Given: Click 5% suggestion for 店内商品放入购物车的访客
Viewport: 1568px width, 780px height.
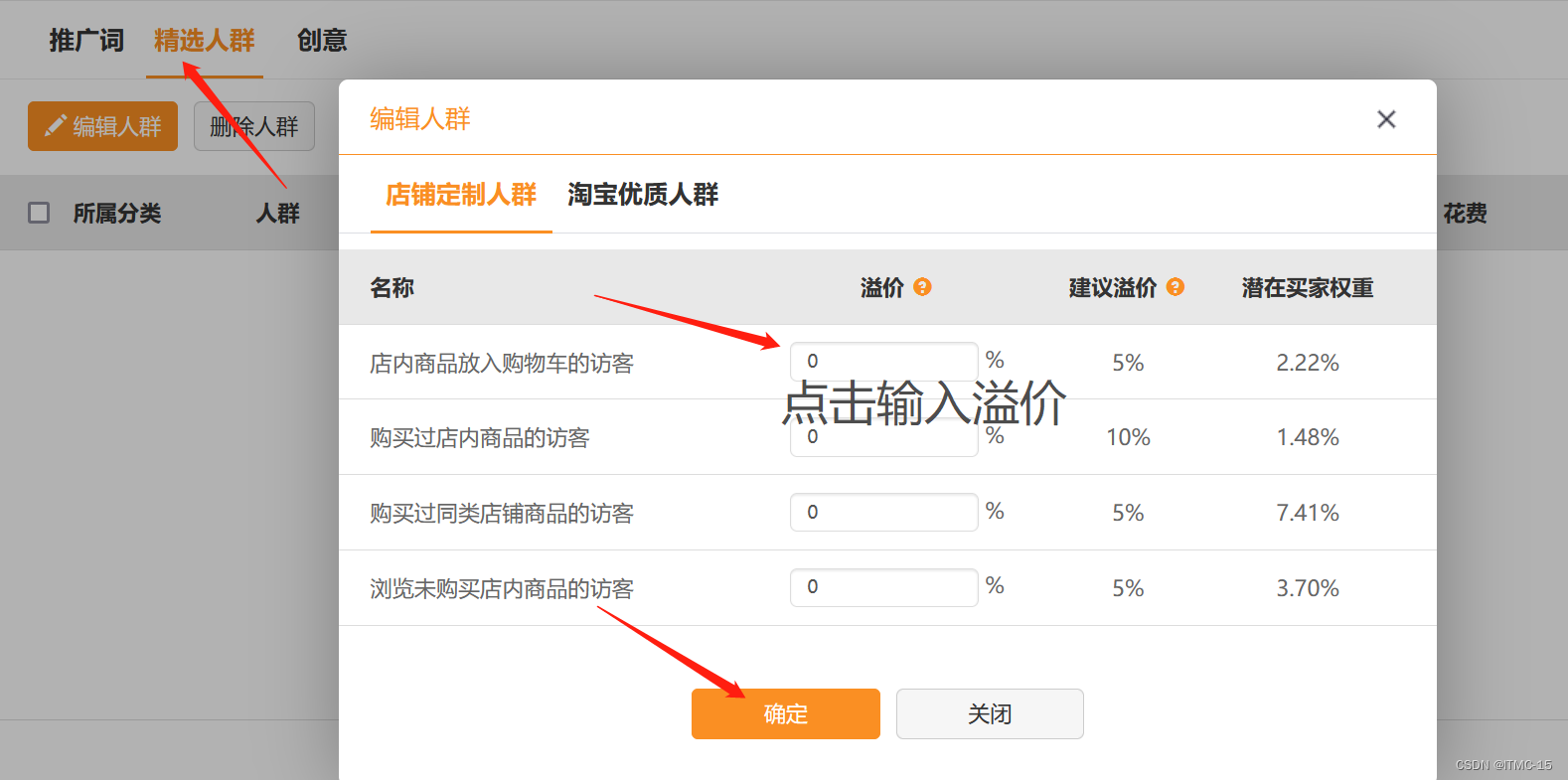Looking at the screenshot, I should click(x=1129, y=363).
